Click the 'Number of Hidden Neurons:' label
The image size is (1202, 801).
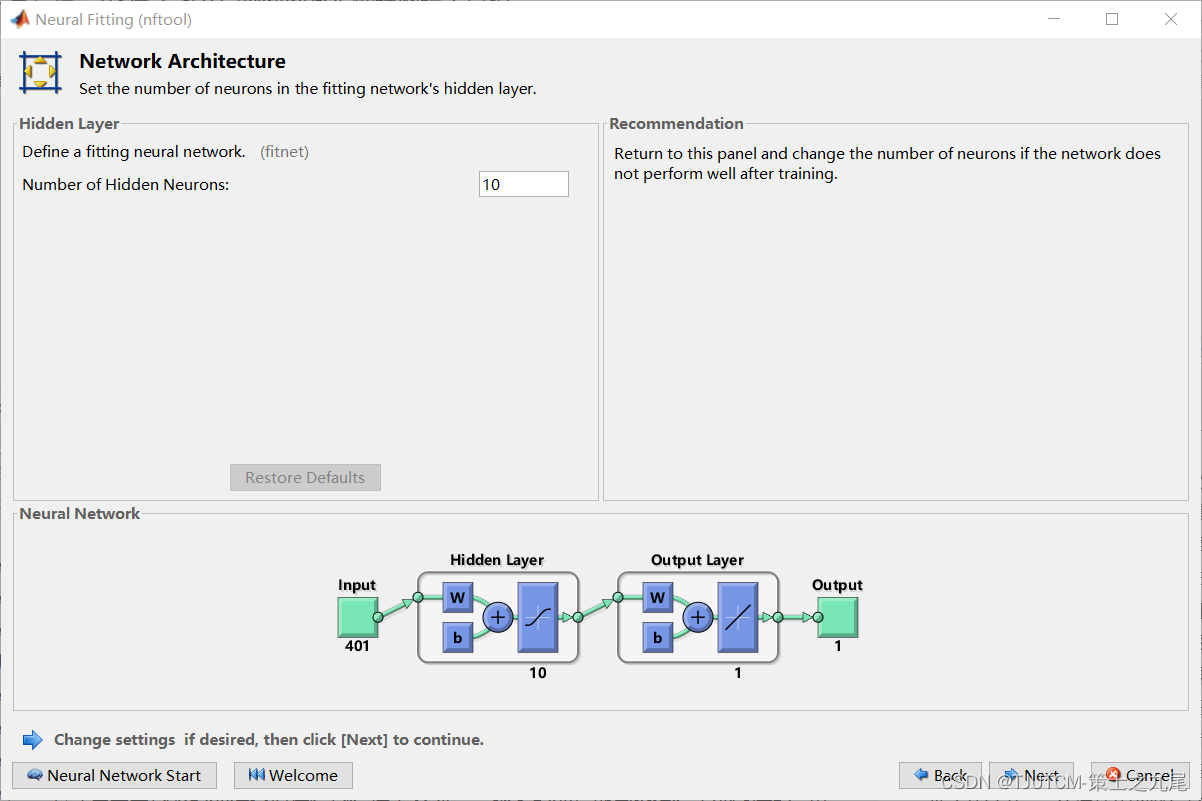point(126,184)
